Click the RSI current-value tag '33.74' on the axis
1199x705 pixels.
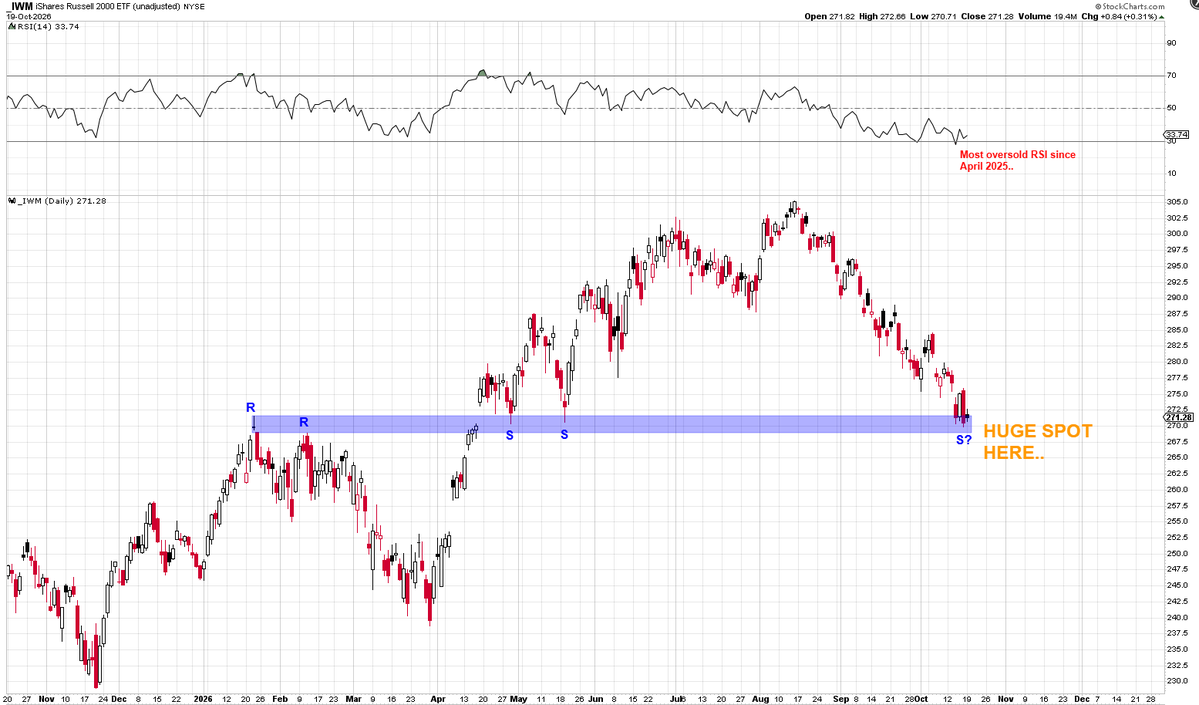[1178, 135]
